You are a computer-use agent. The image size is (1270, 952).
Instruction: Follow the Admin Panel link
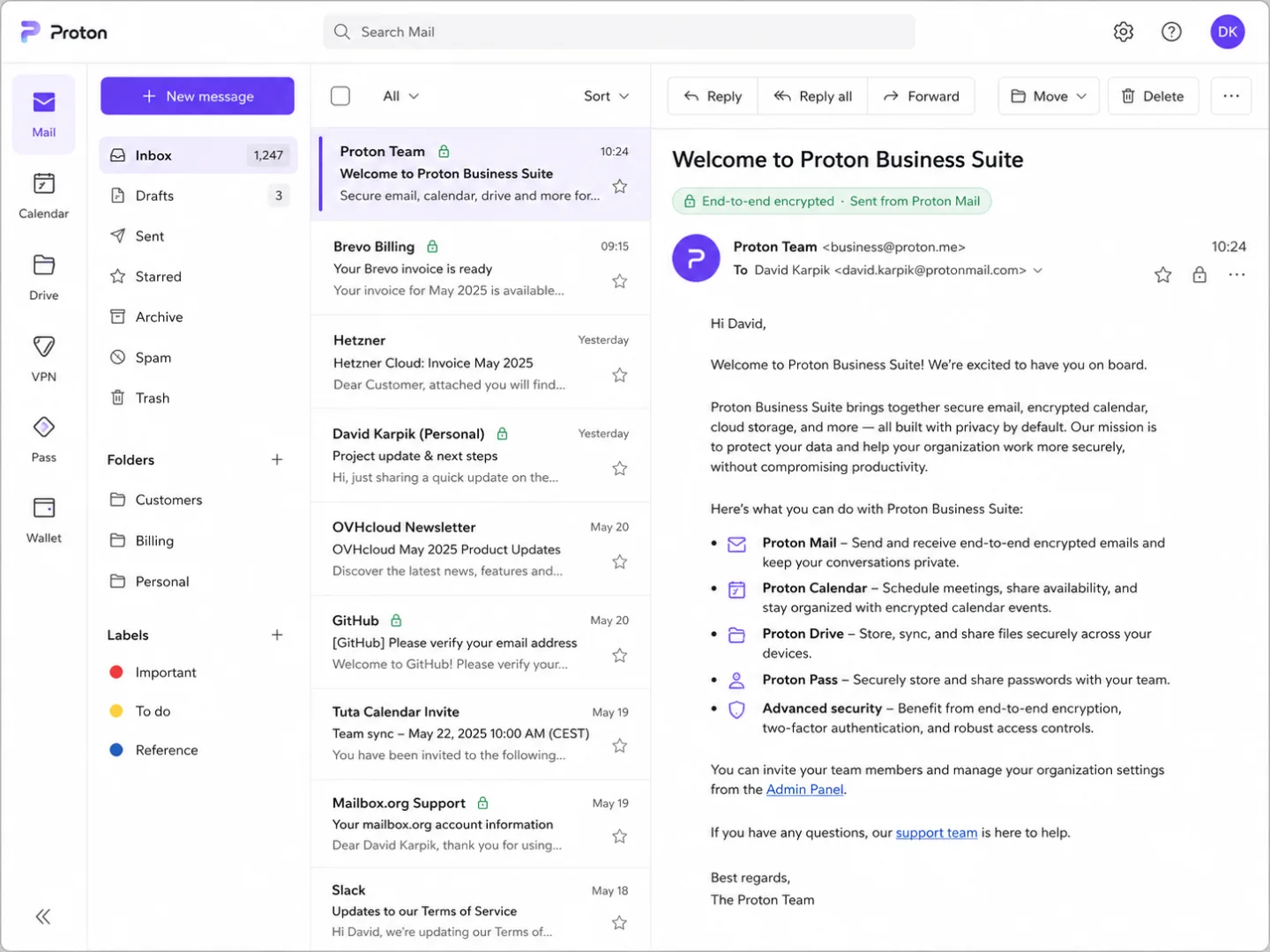click(805, 790)
